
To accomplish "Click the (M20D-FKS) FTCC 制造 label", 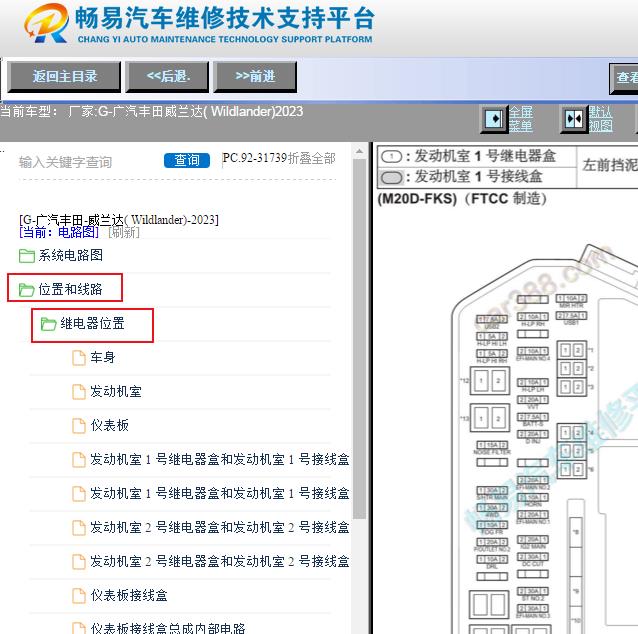I will pos(462,199).
